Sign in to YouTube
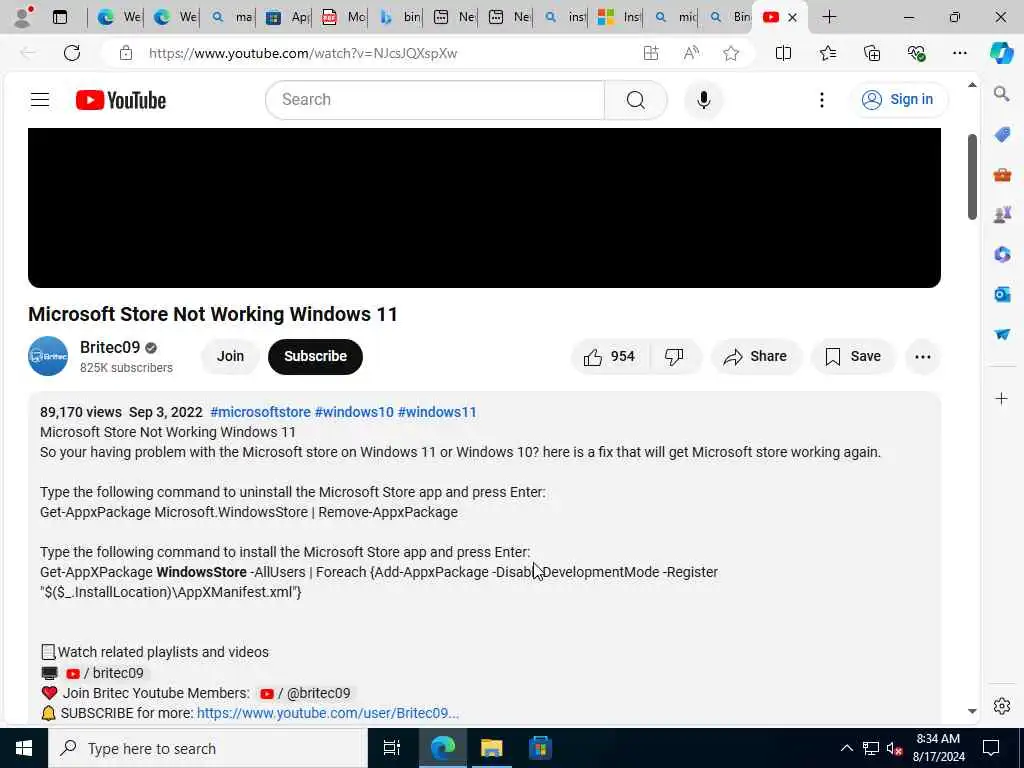This screenshot has width=1024, height=768. 898,99
